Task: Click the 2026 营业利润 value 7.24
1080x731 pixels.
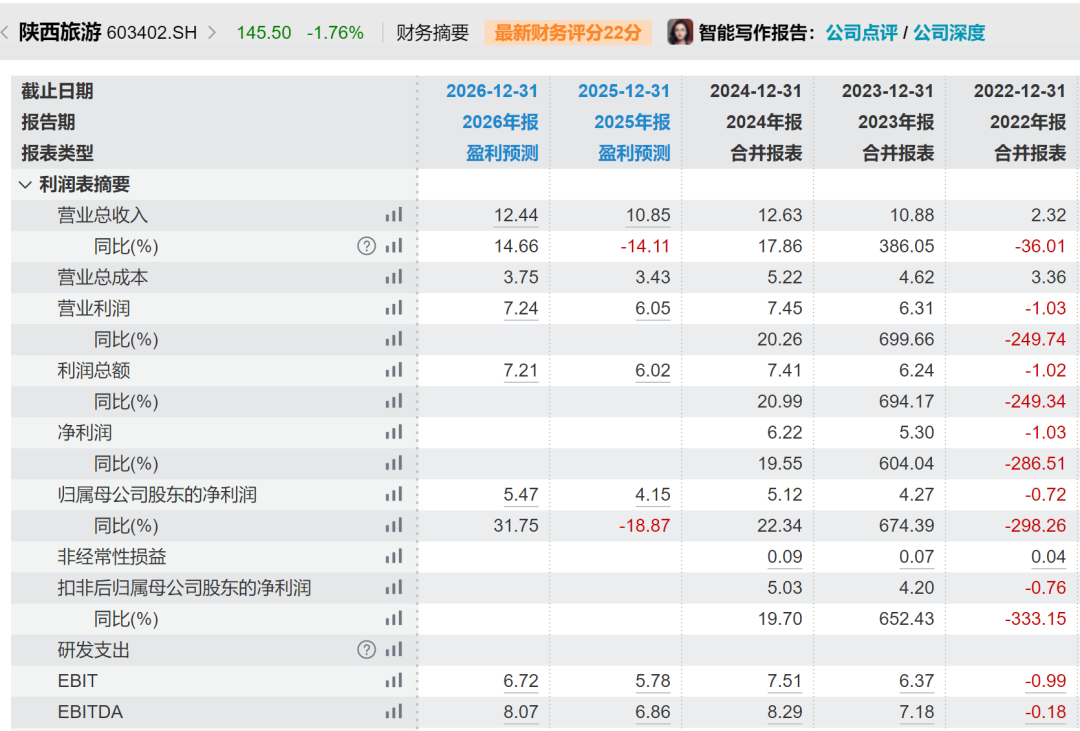Action: point(521,308)
